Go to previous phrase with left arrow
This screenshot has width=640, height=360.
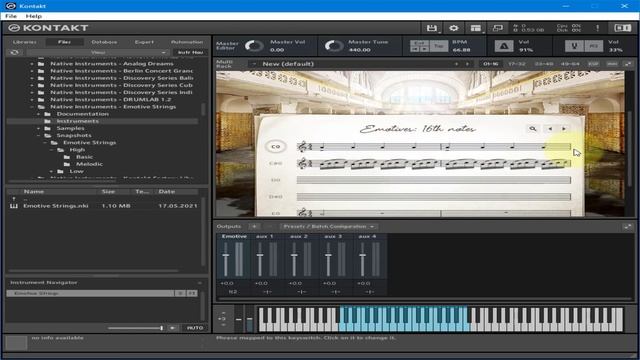[550, 129]
